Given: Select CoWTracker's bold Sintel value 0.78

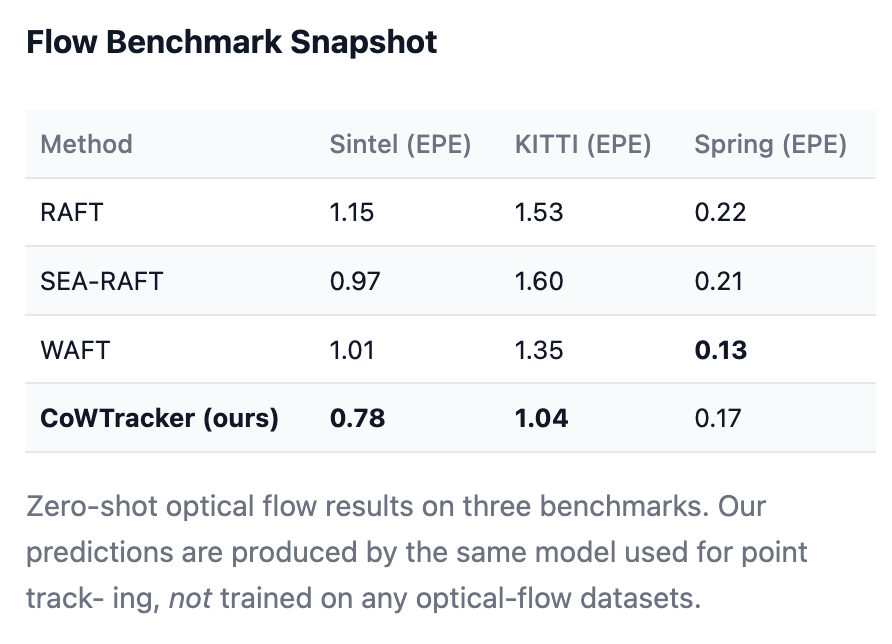Looking at the screenshot, I should click(357, 418).
